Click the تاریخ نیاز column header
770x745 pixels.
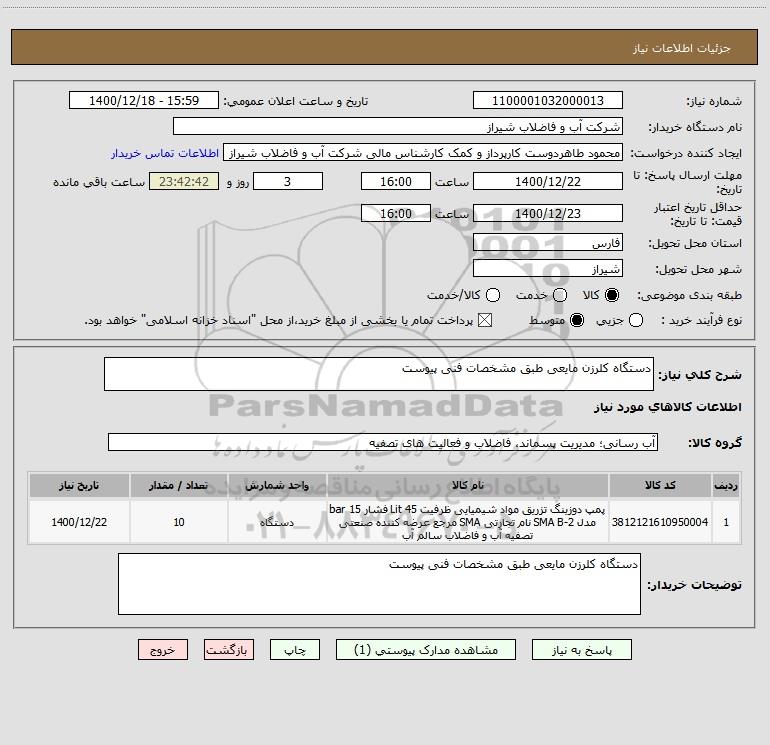(79, 485)
